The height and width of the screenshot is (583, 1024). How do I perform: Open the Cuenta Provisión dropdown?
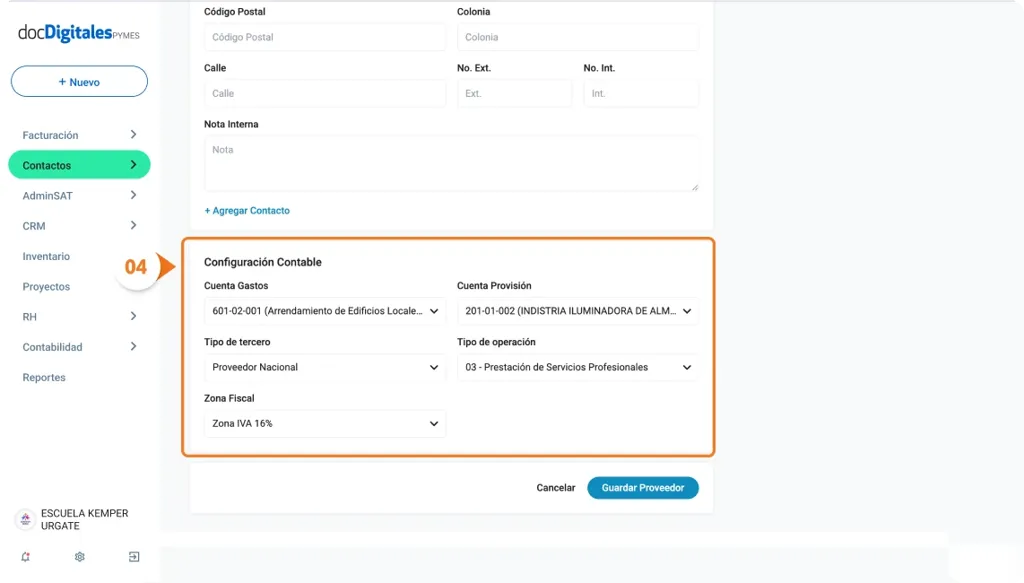tap(578, 311)
